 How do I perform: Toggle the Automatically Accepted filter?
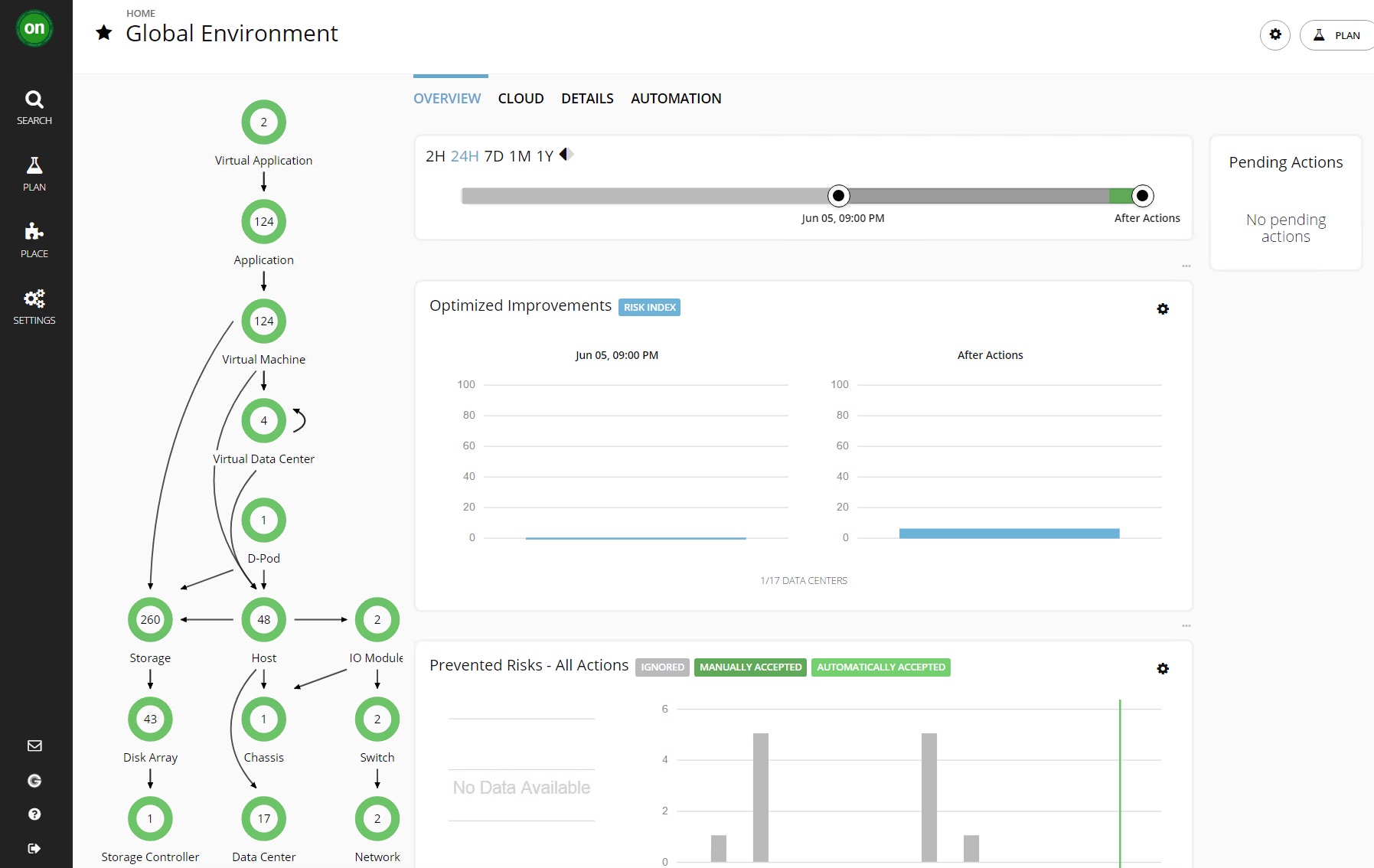tap(880, 667)
